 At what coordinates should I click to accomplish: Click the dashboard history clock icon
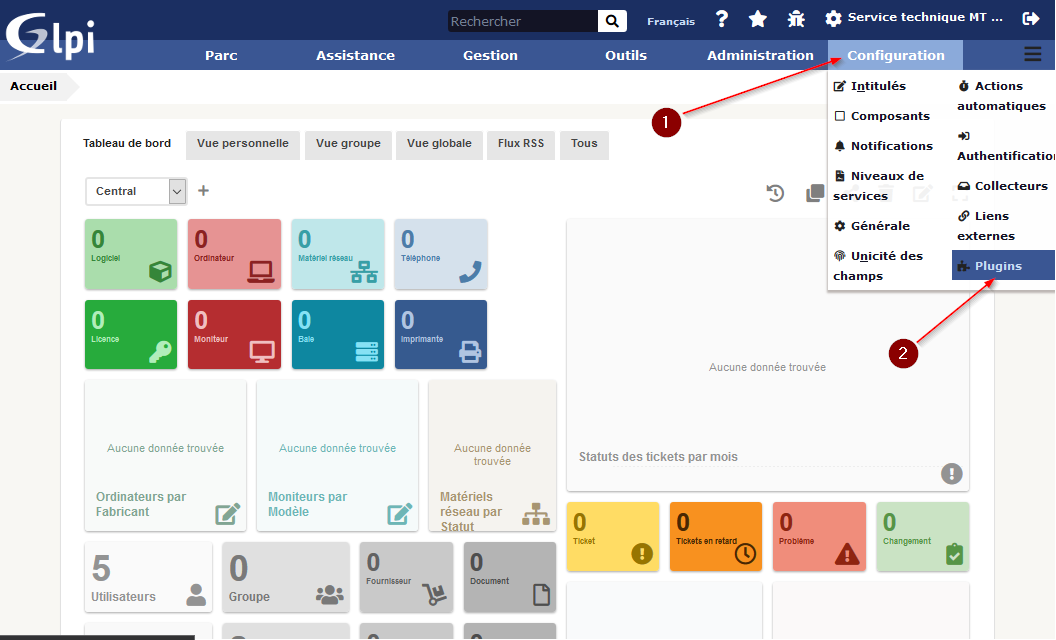[x=775, y=193]
